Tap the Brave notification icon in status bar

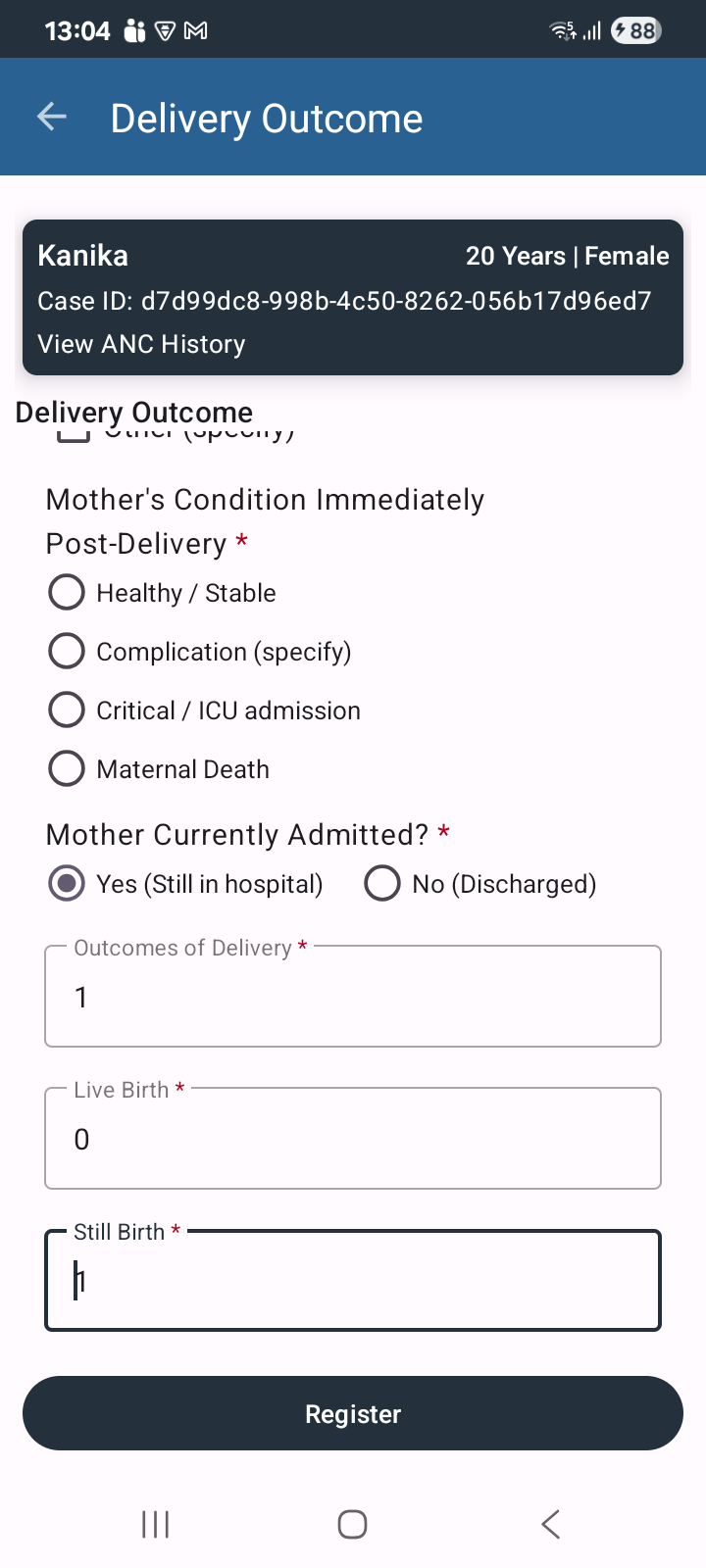[166, 31]
